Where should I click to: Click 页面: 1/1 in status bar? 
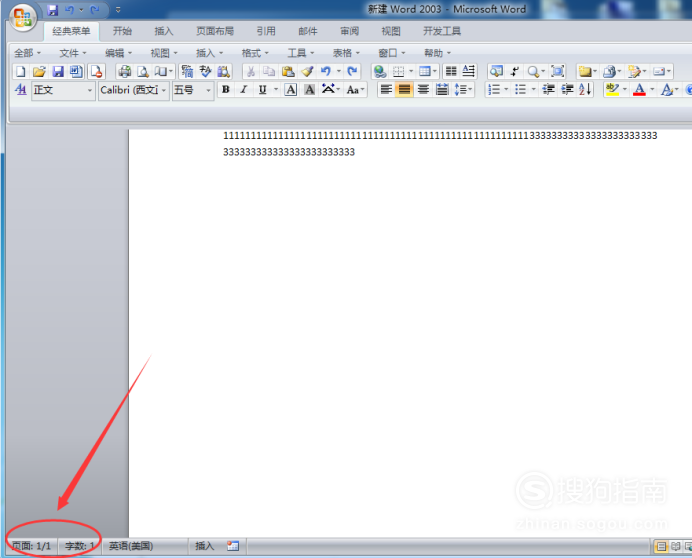pyautogui.click(x=31, y=546)
